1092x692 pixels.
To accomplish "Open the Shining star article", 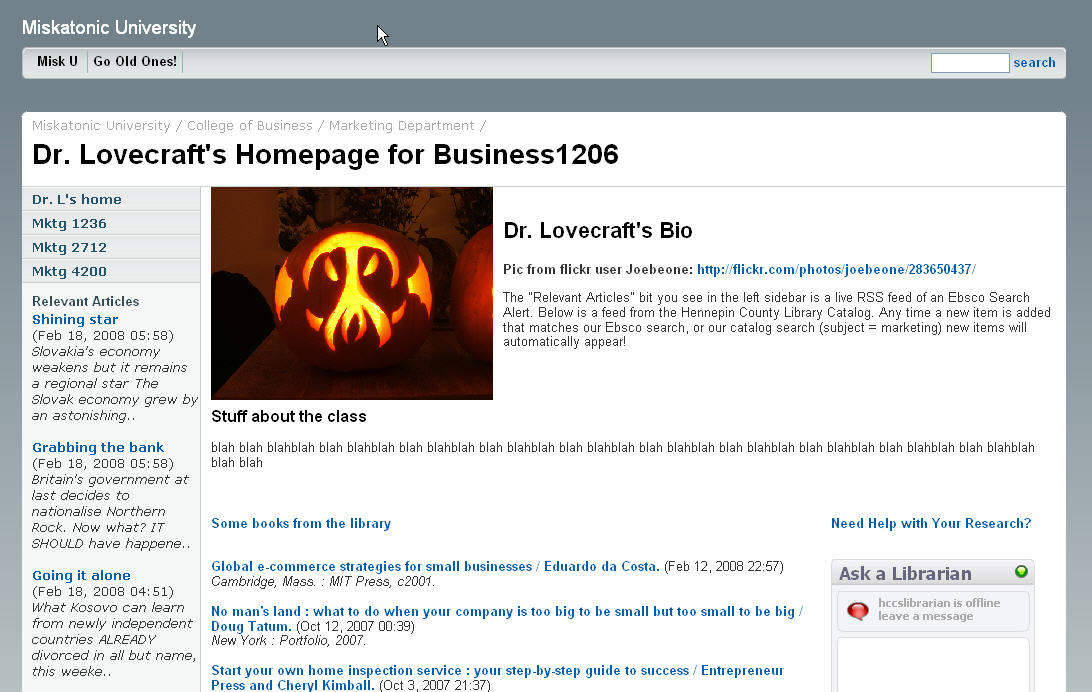I will (75, 320).
